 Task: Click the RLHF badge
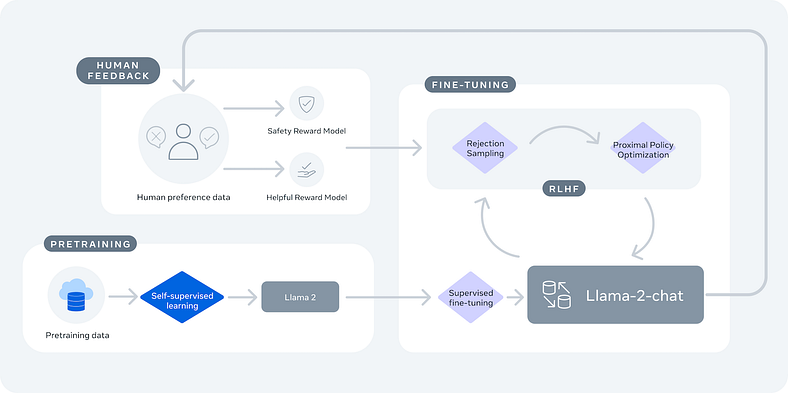(564, 188)
